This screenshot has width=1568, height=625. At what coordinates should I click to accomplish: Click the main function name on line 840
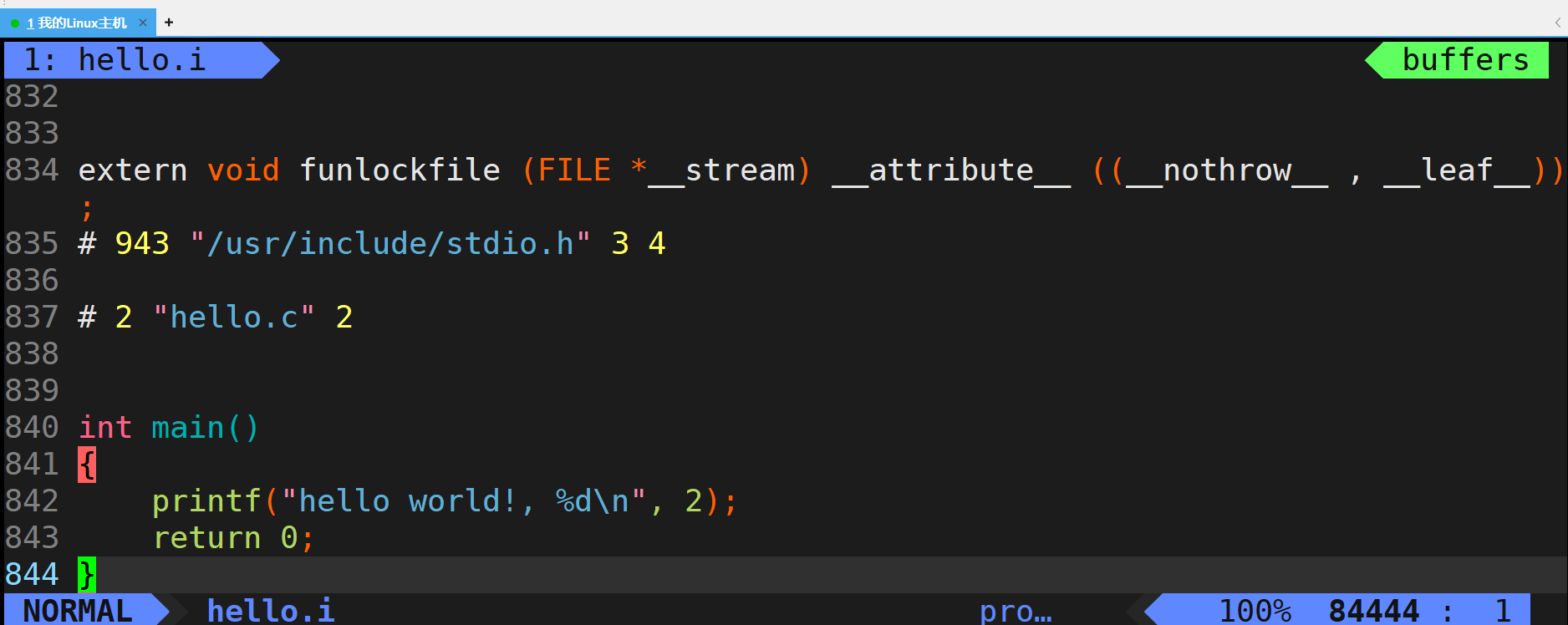188,428
